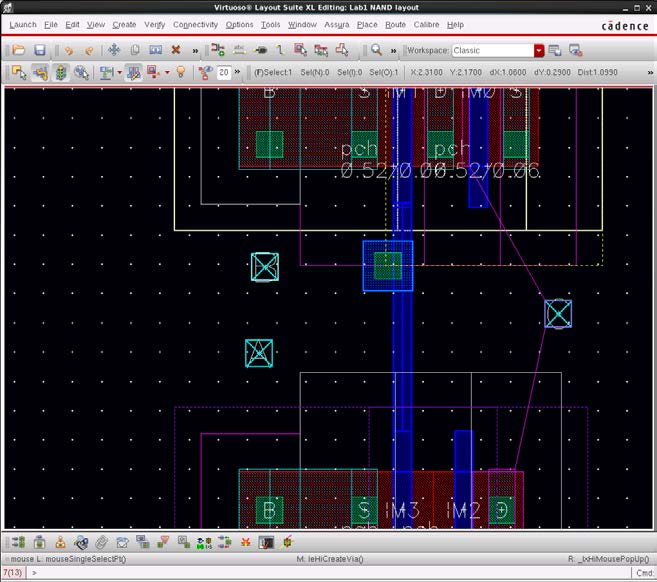
Task: Select the pin marker labeled A in canvas
Action: click(259, 353)
